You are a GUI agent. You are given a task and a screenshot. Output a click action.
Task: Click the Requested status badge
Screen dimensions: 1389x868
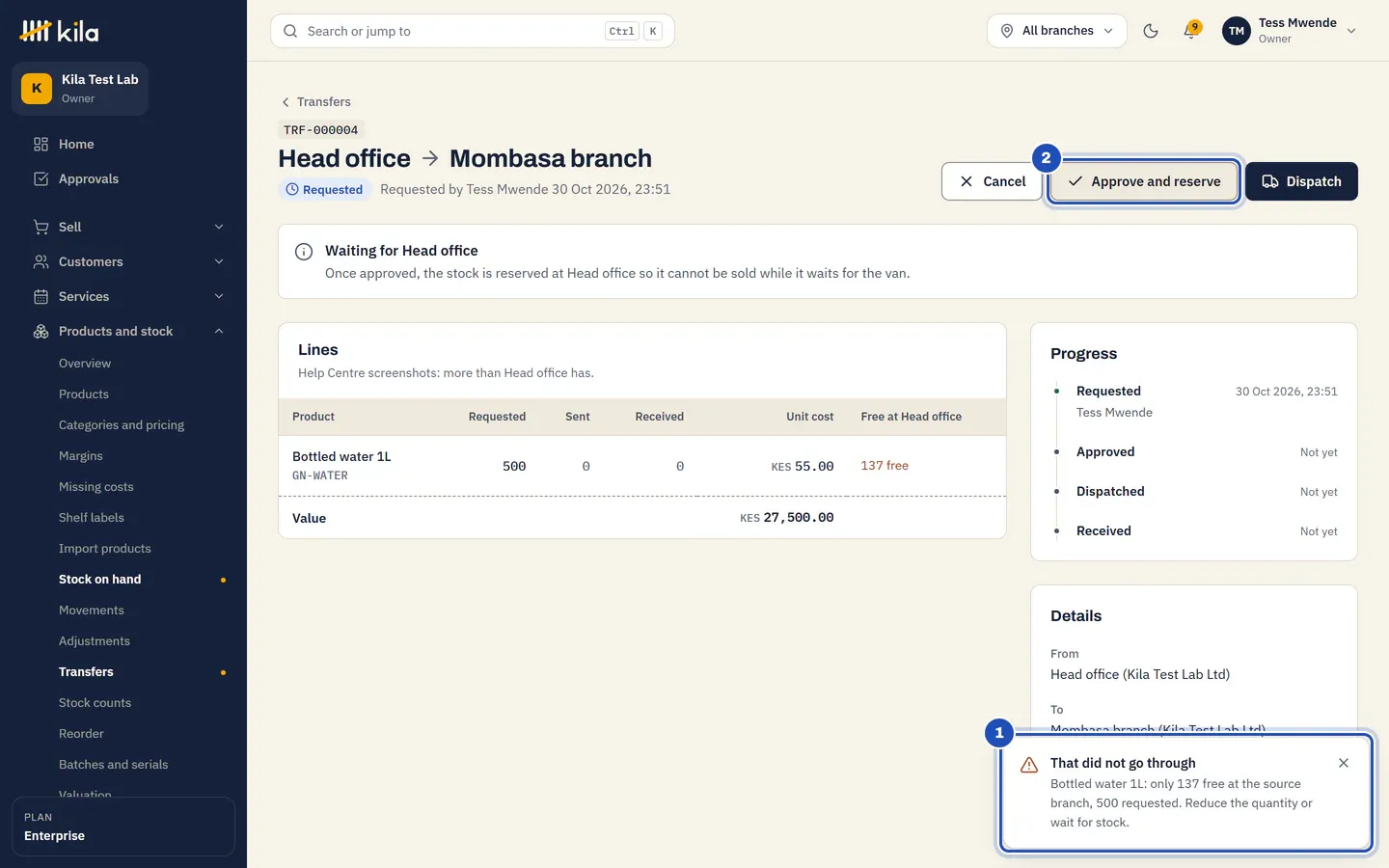point(324,190)
